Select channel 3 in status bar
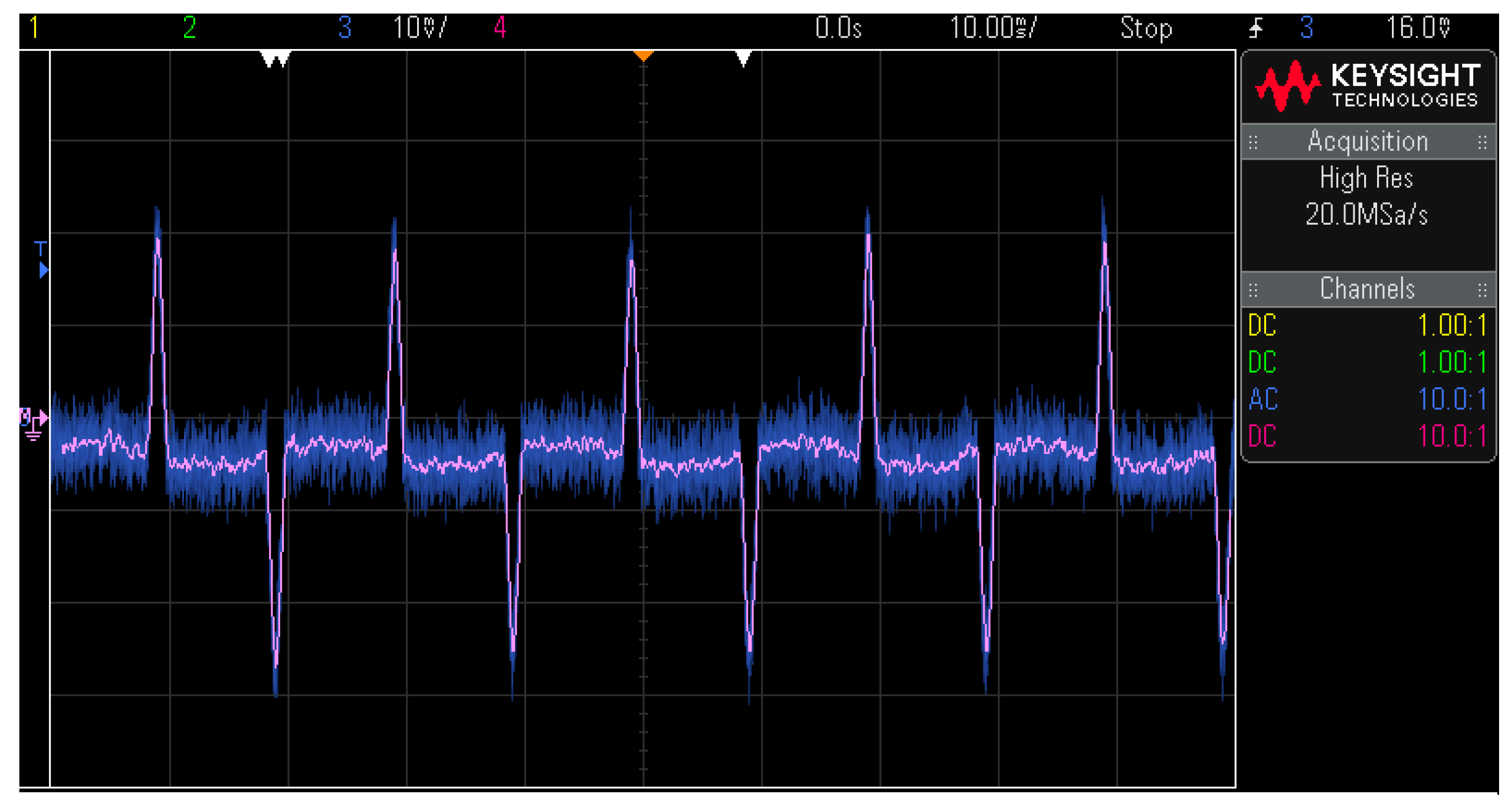 (x=345, y=28)
